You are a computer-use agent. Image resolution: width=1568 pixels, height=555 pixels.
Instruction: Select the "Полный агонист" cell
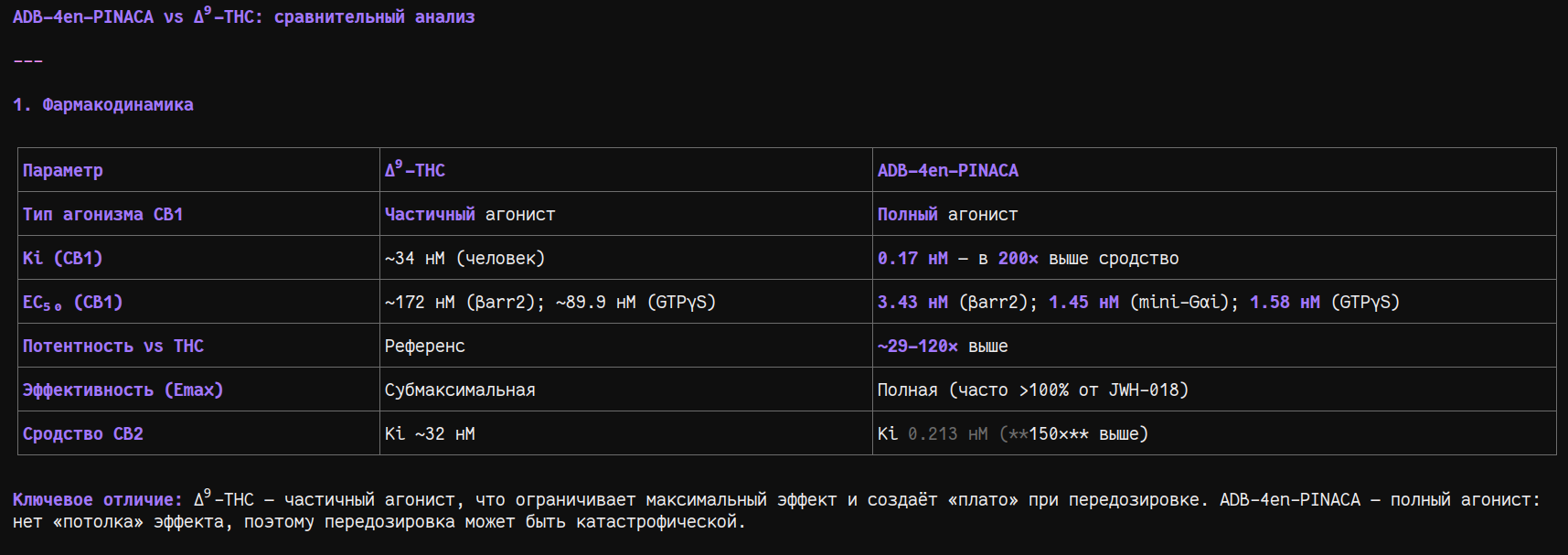pyautogui.click(x=947, y=215)
